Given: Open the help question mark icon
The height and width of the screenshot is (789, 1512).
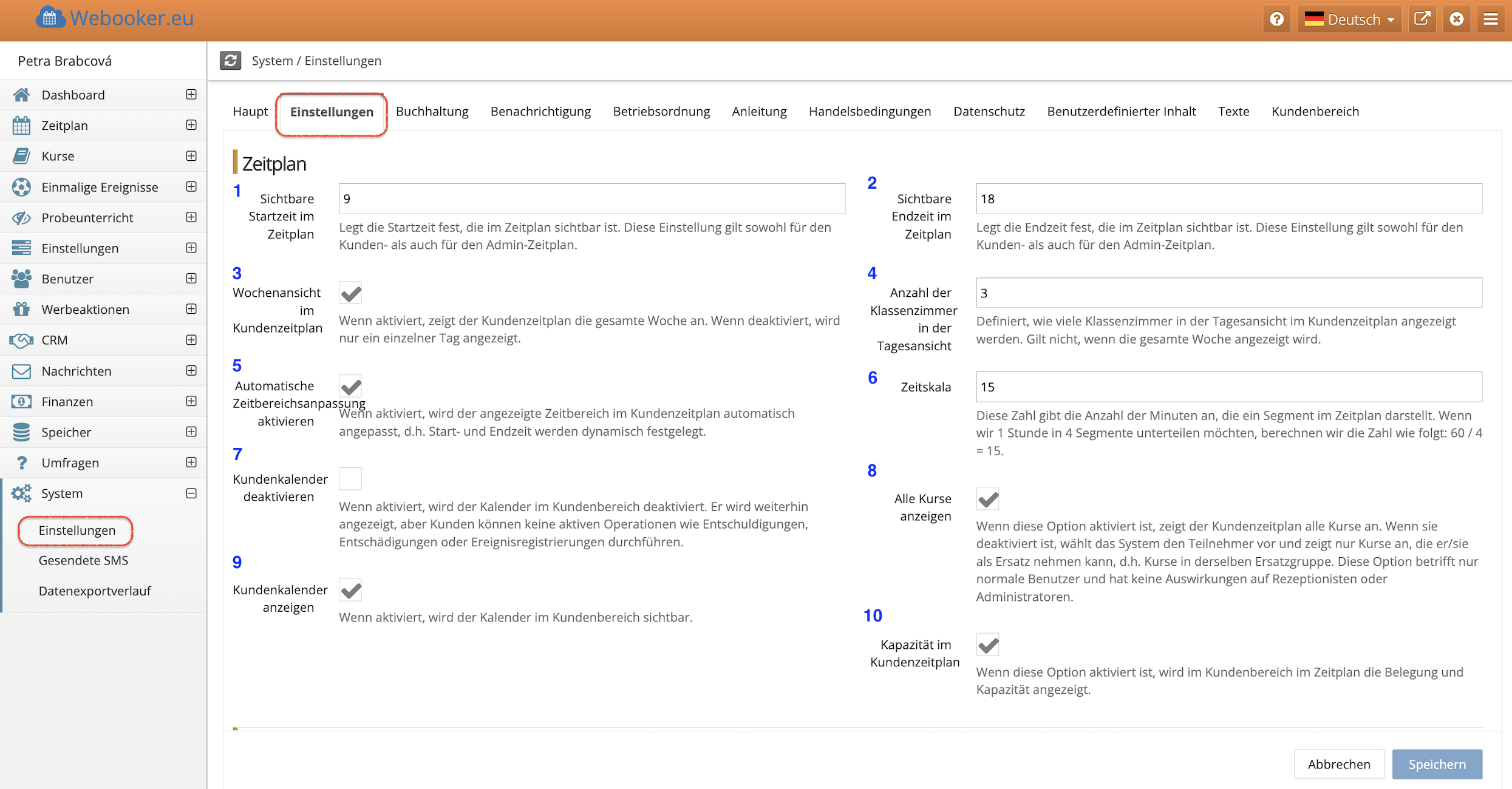Looking at the screenshot, I should coord(1276,19).
